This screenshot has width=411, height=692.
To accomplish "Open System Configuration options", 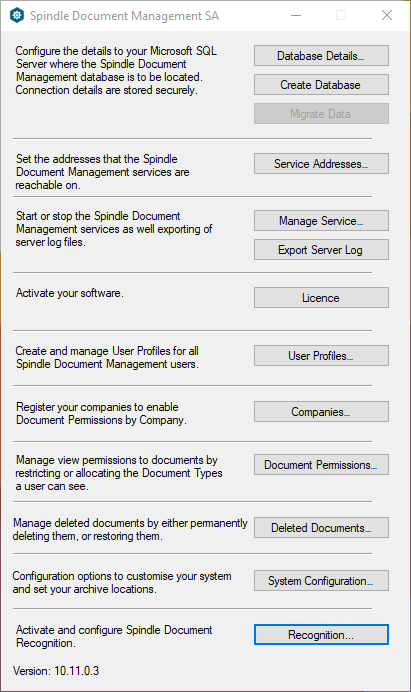I will (x=321, y=581).
